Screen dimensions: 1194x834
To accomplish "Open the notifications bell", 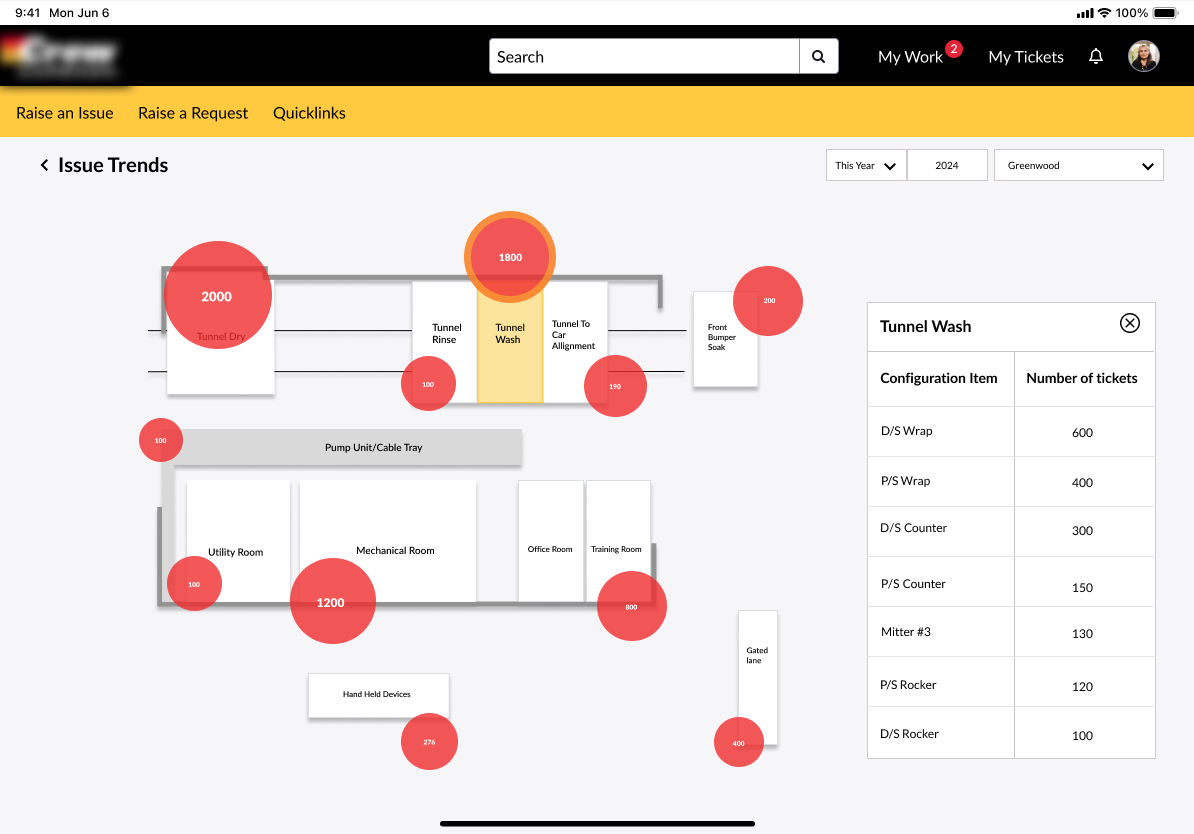I will click(1096, 57).
